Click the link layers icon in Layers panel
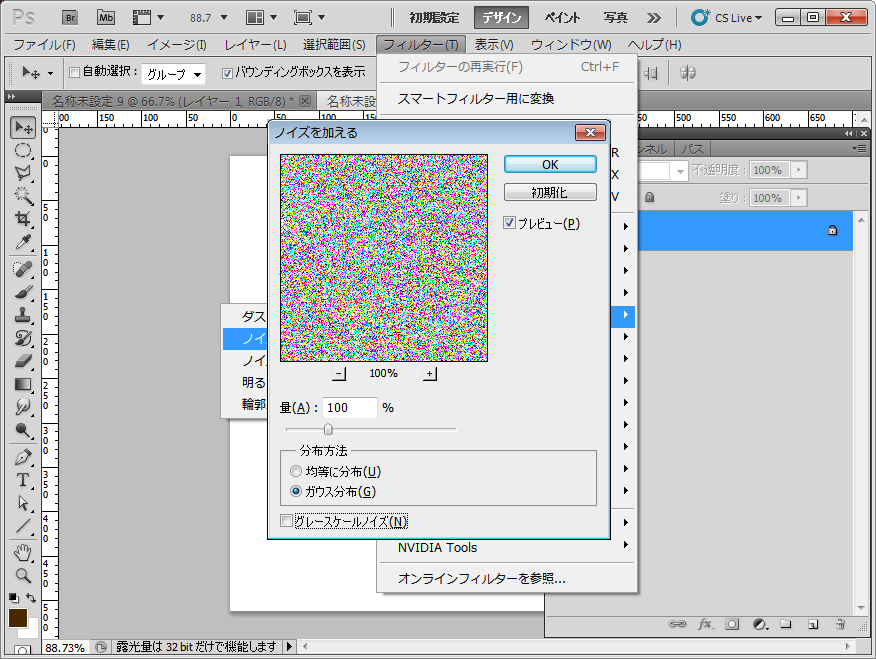 (677, 624)
